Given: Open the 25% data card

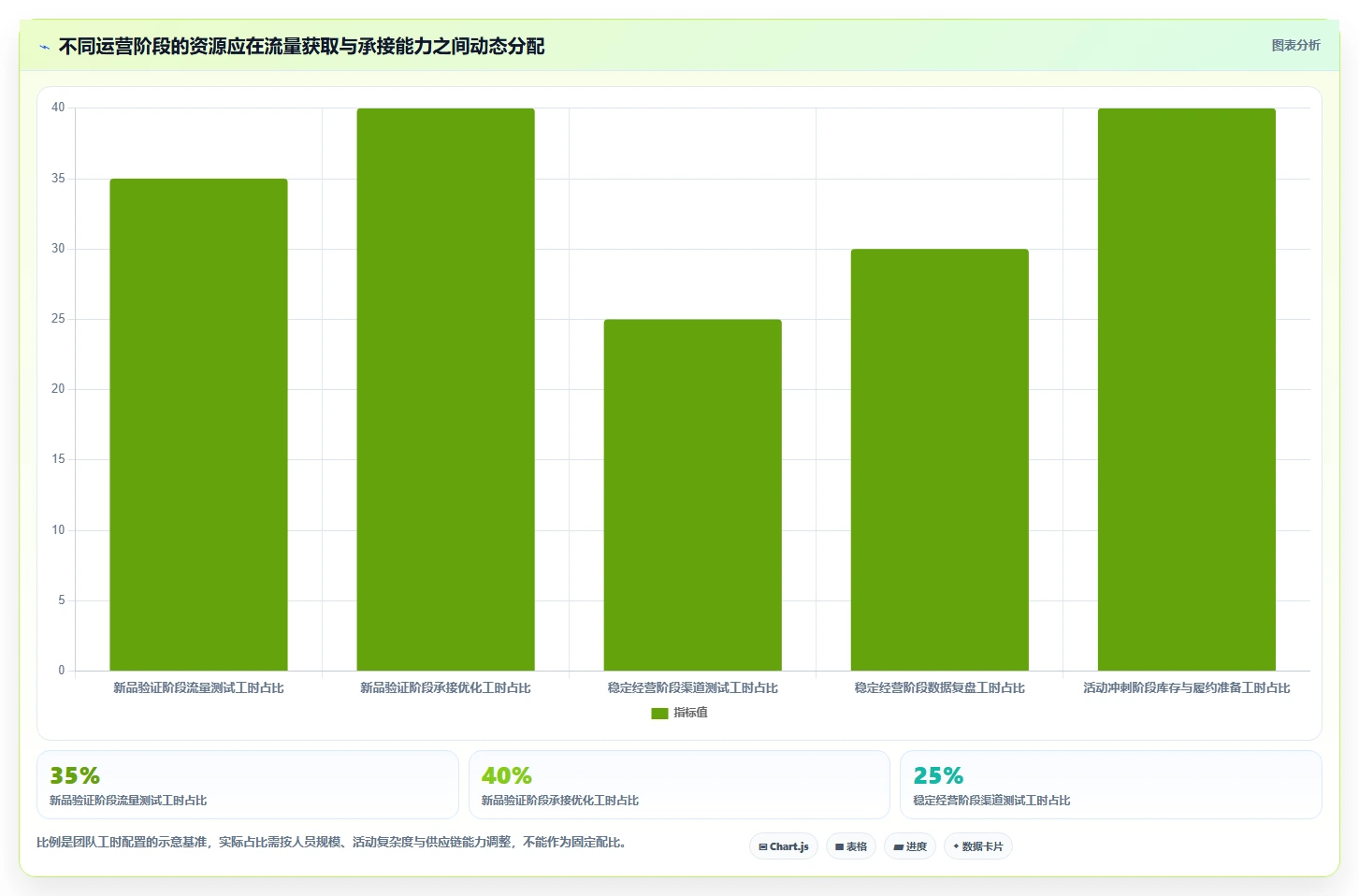Looking at the screenshot, I should point(1111,785).
